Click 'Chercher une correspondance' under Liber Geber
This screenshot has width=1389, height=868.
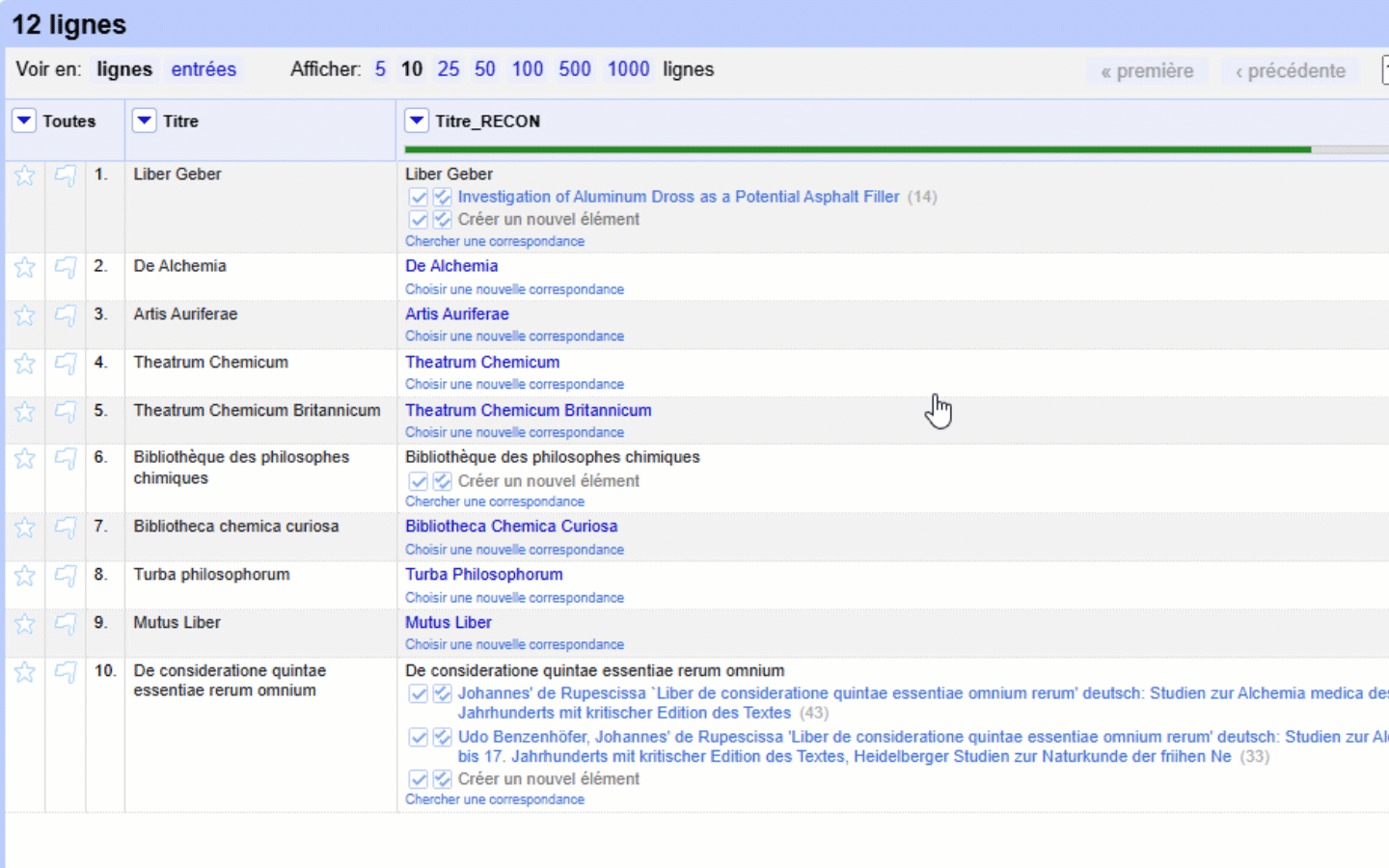pyautogui.click(x=494, y=241)
